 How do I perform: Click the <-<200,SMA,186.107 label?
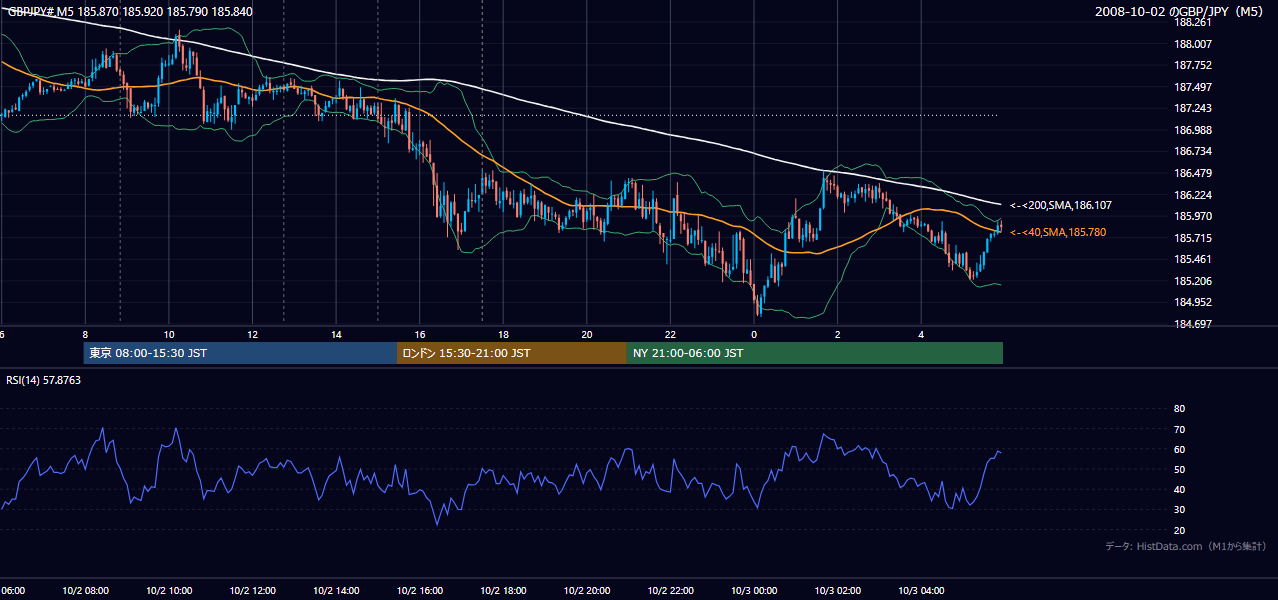[1060, 205]
